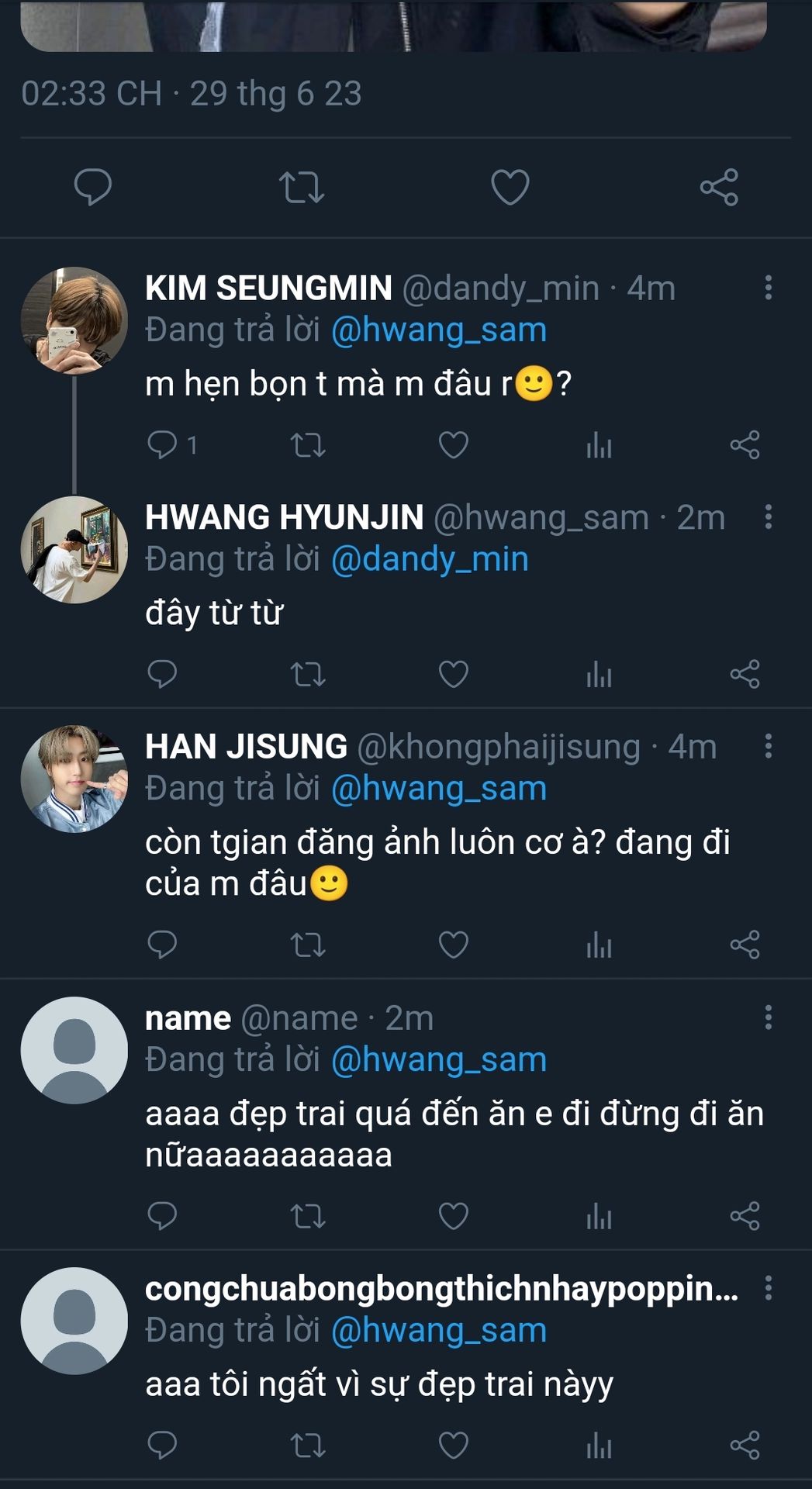Open Kim Seungmin's profile picture
The height and width of the screenshot is (1489, 812).
click(x=74, y=321)
